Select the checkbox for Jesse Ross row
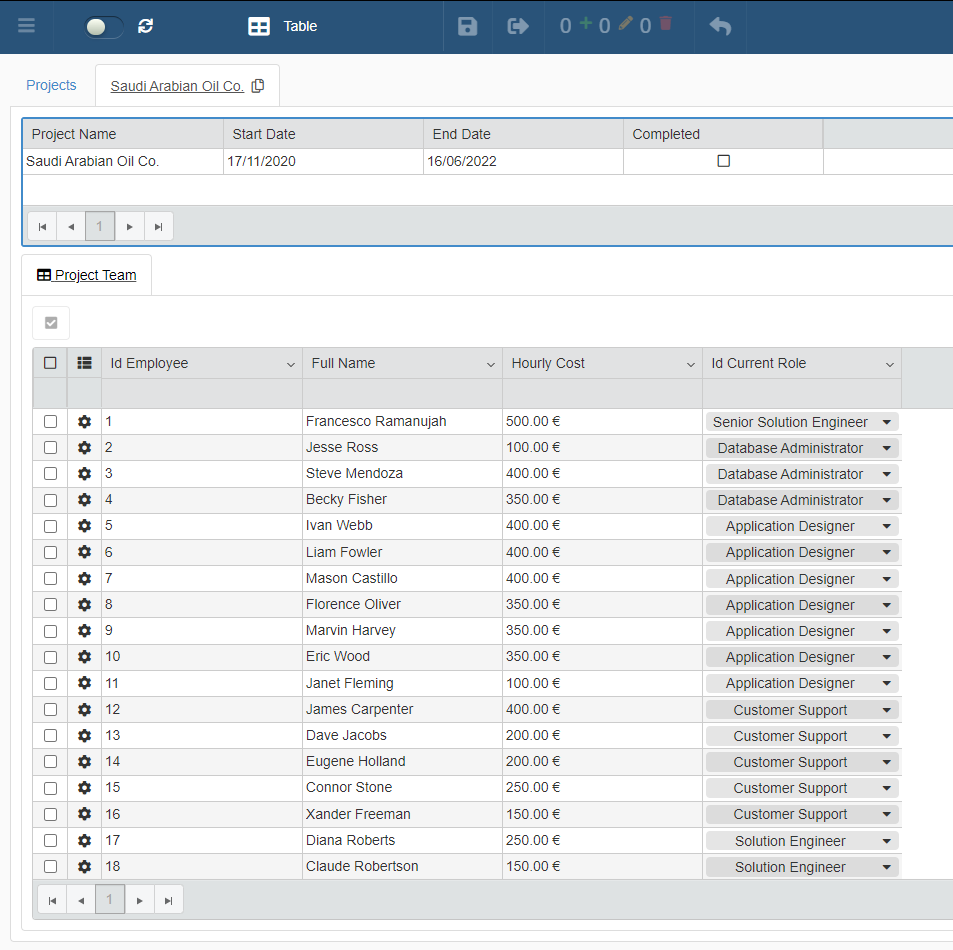Viewport: 953px width, 950px height. 50,448
